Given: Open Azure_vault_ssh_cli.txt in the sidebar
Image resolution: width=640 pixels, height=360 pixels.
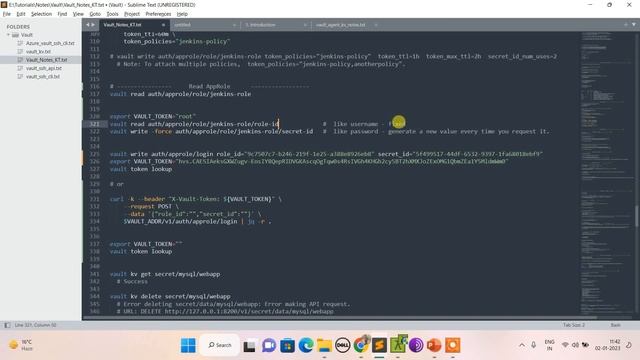Looking at the screenshot, I should 50,43.
